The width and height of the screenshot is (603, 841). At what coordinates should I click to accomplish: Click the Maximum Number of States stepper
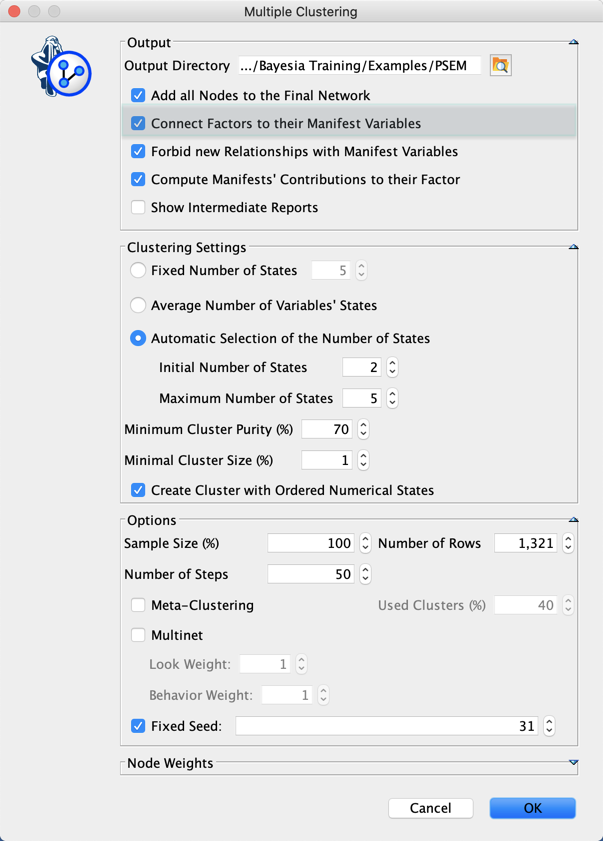coord(392,398)
